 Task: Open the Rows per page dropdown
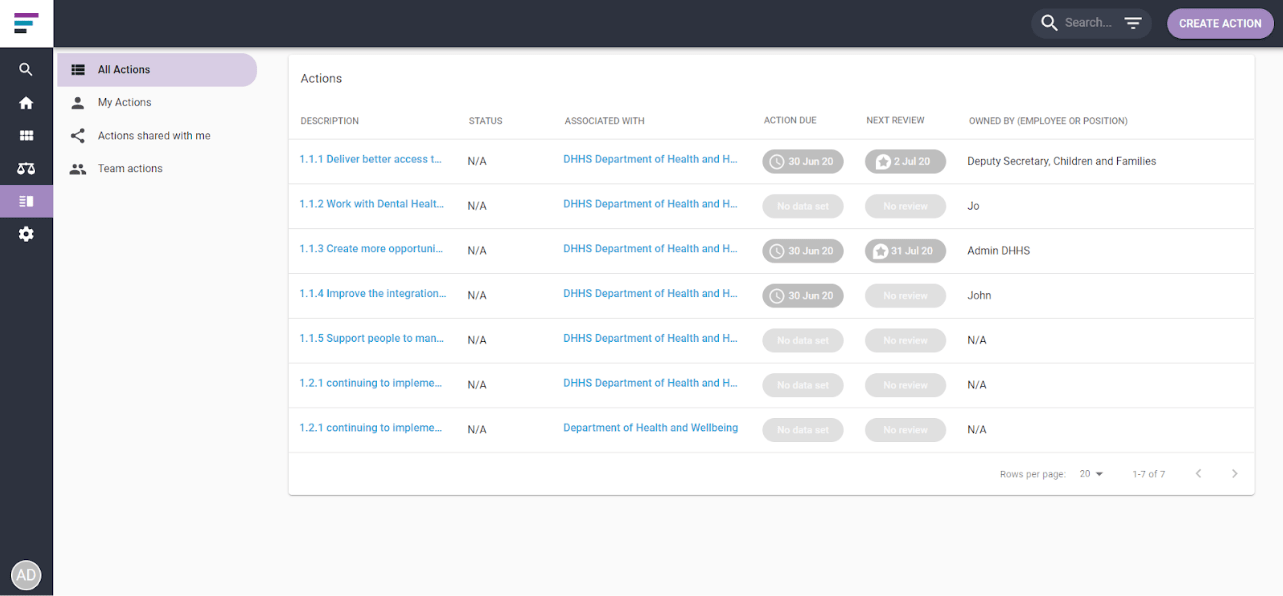(1091, 474)
